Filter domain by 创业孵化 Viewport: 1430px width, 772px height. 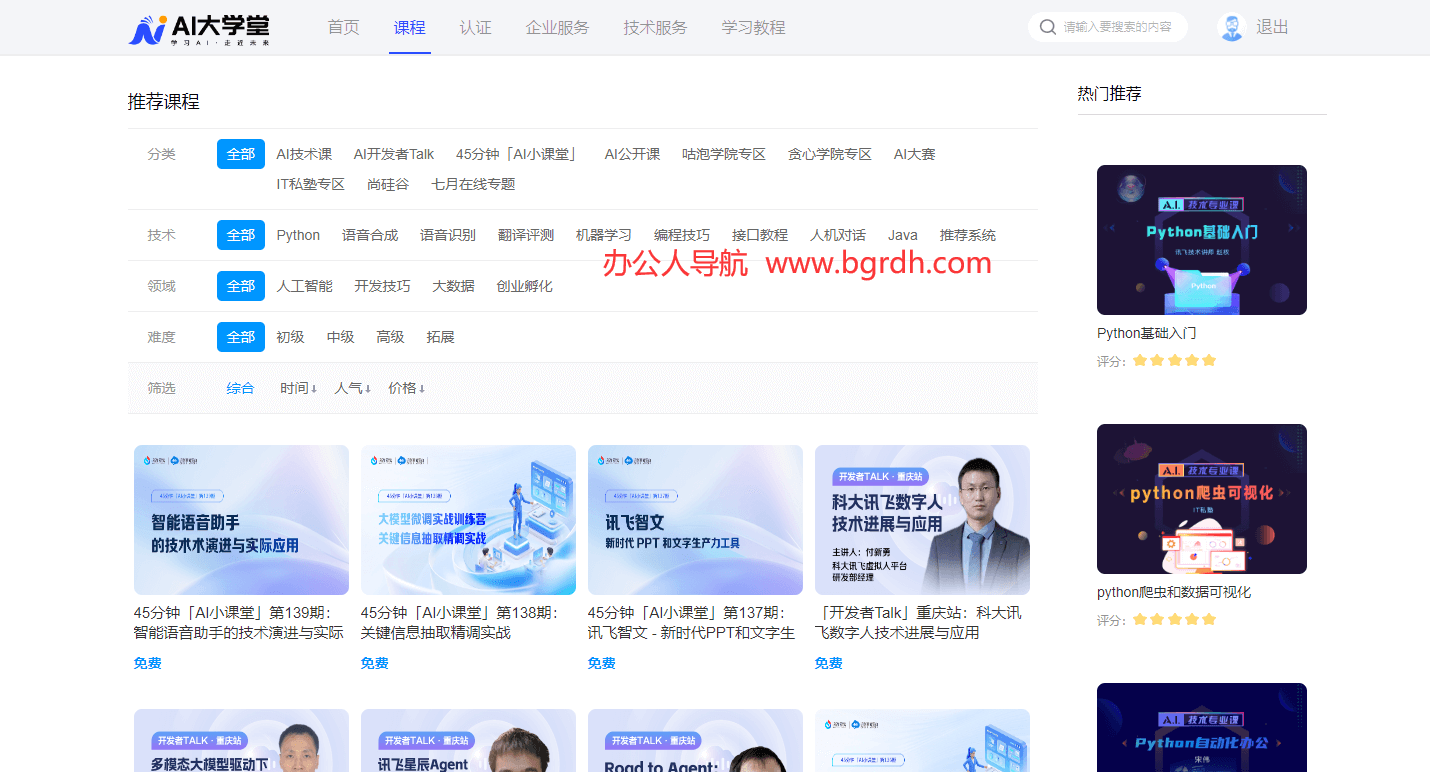(x=524, y=286)
